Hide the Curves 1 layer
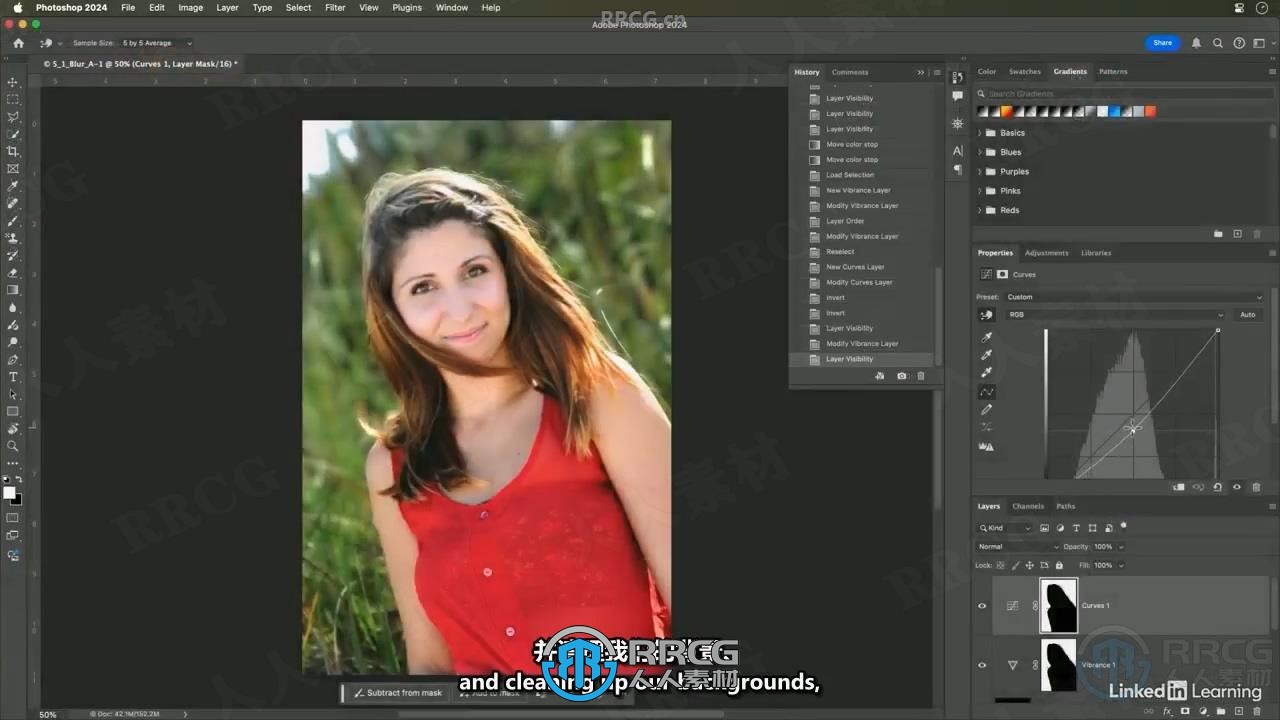 pyautogui.click(x=982, y=606)
